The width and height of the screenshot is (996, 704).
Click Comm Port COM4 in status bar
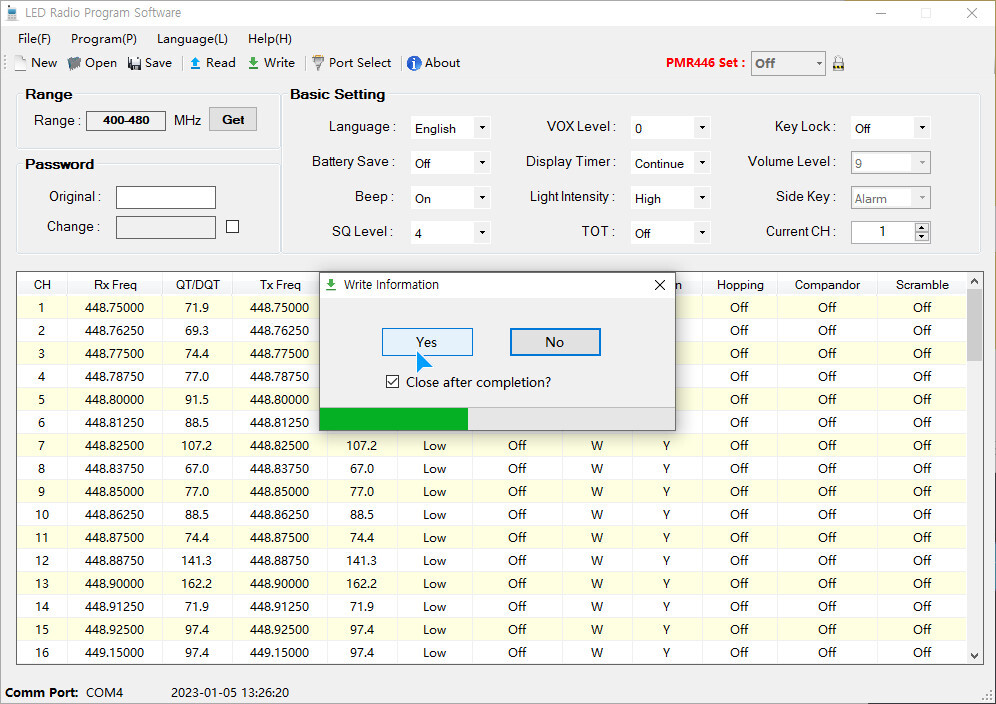(x=64, y=693)
